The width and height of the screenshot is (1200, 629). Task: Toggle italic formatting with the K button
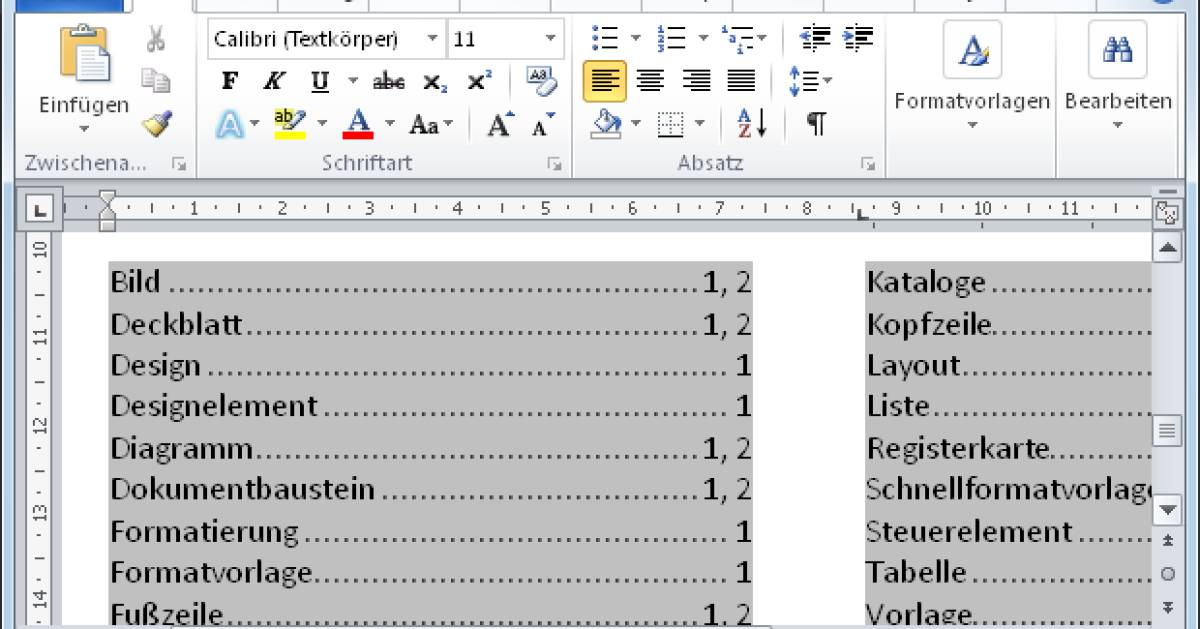point(272,81)
